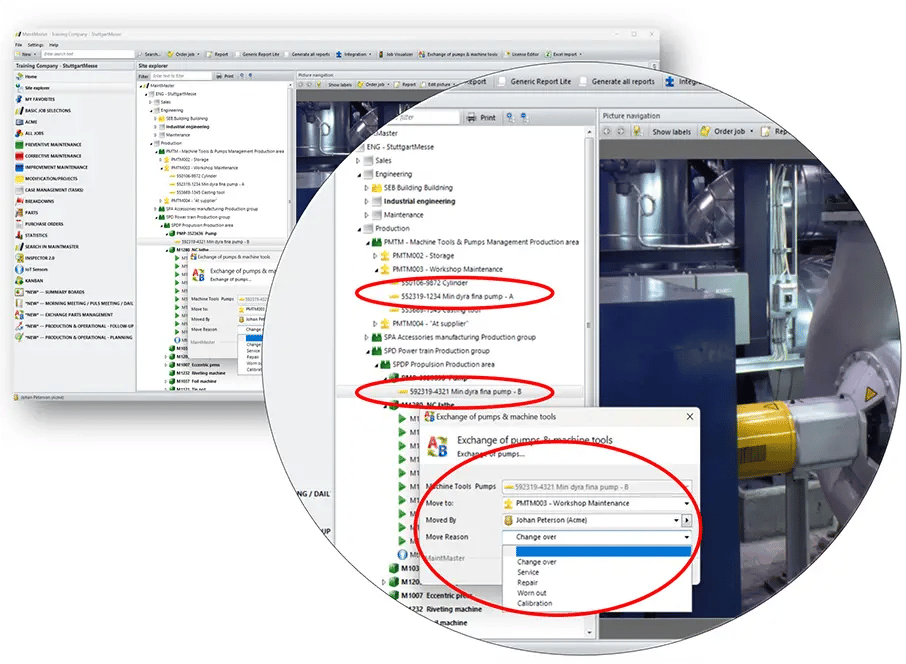This screenshot has width=906, height=664.
Task: Select SPDP Propulsion Production area in enlarged tree
Action: 443,364
